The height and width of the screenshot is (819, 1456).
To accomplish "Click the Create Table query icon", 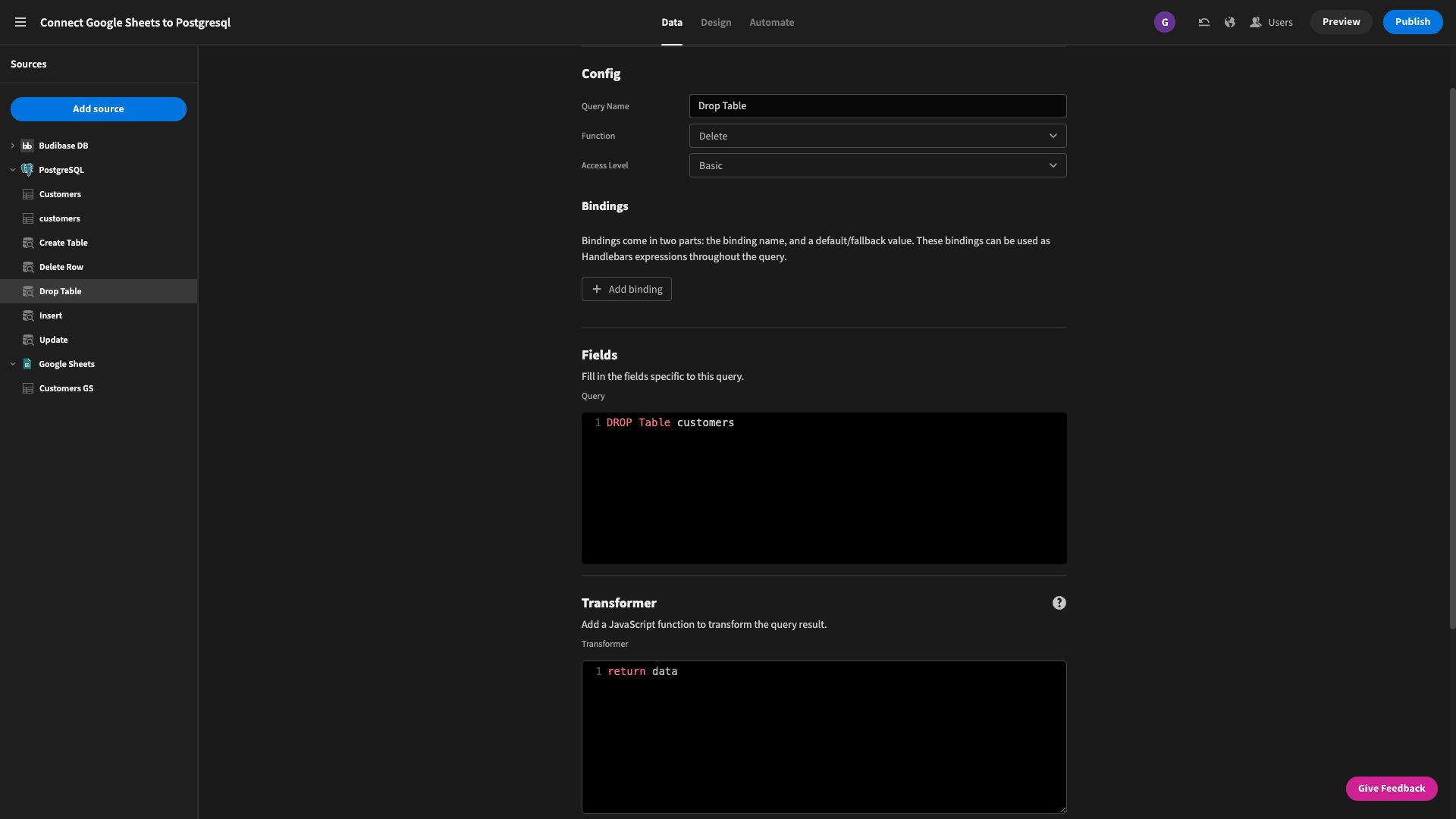I will tap(27, 243).
